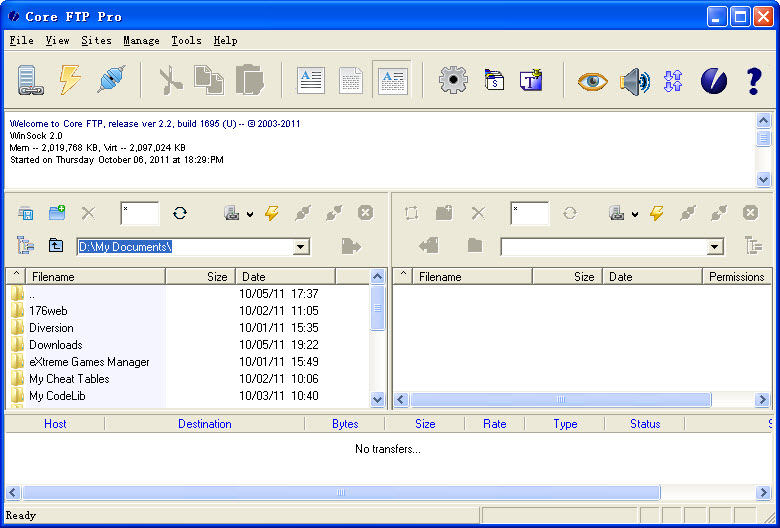The image size is (780, 528).
Task: Toggle the eye view icon in toolbar
Action: 592,80
